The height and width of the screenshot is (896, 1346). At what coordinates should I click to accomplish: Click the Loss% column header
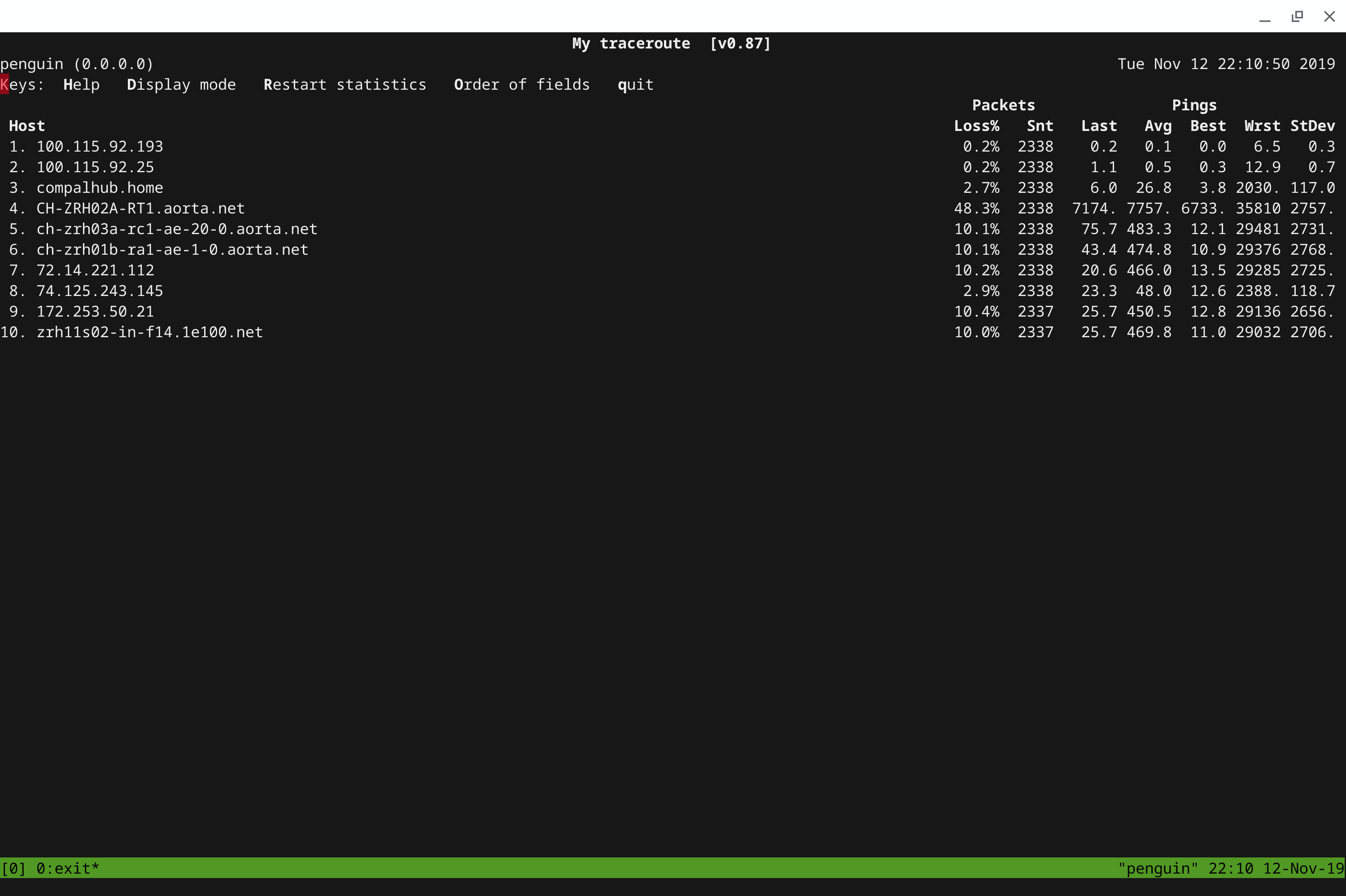[976, 126]
